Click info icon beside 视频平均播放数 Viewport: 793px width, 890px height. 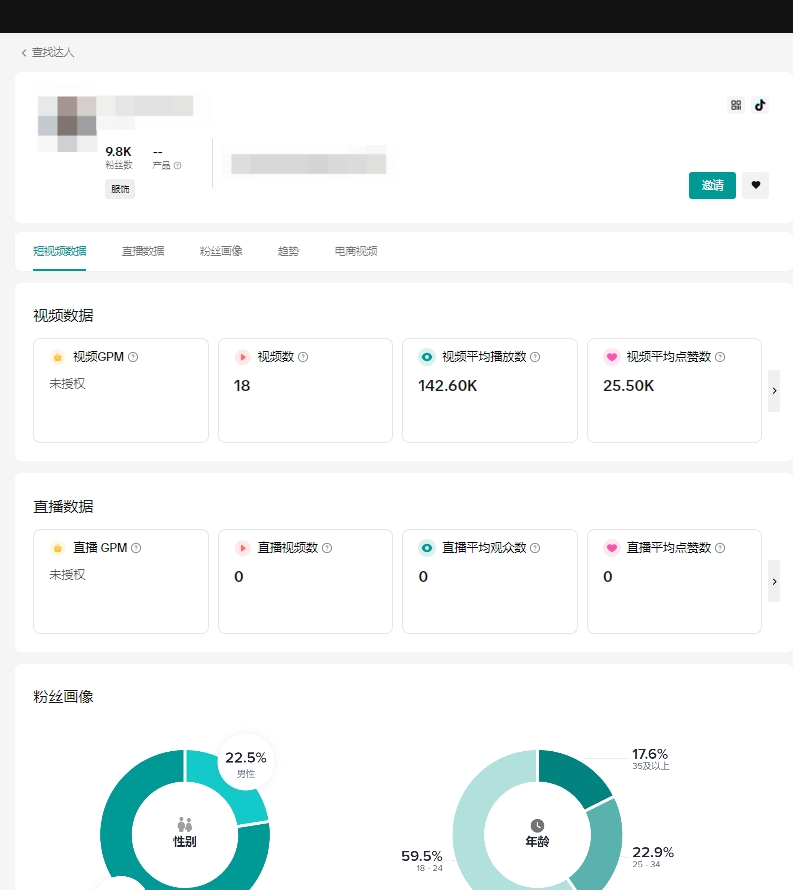pyautogui.click(x=535, y=357)
